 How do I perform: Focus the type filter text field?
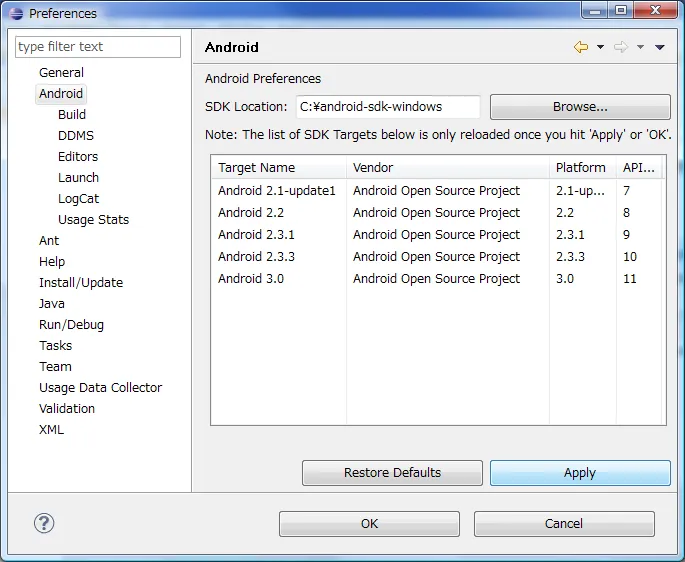point(98,47)
